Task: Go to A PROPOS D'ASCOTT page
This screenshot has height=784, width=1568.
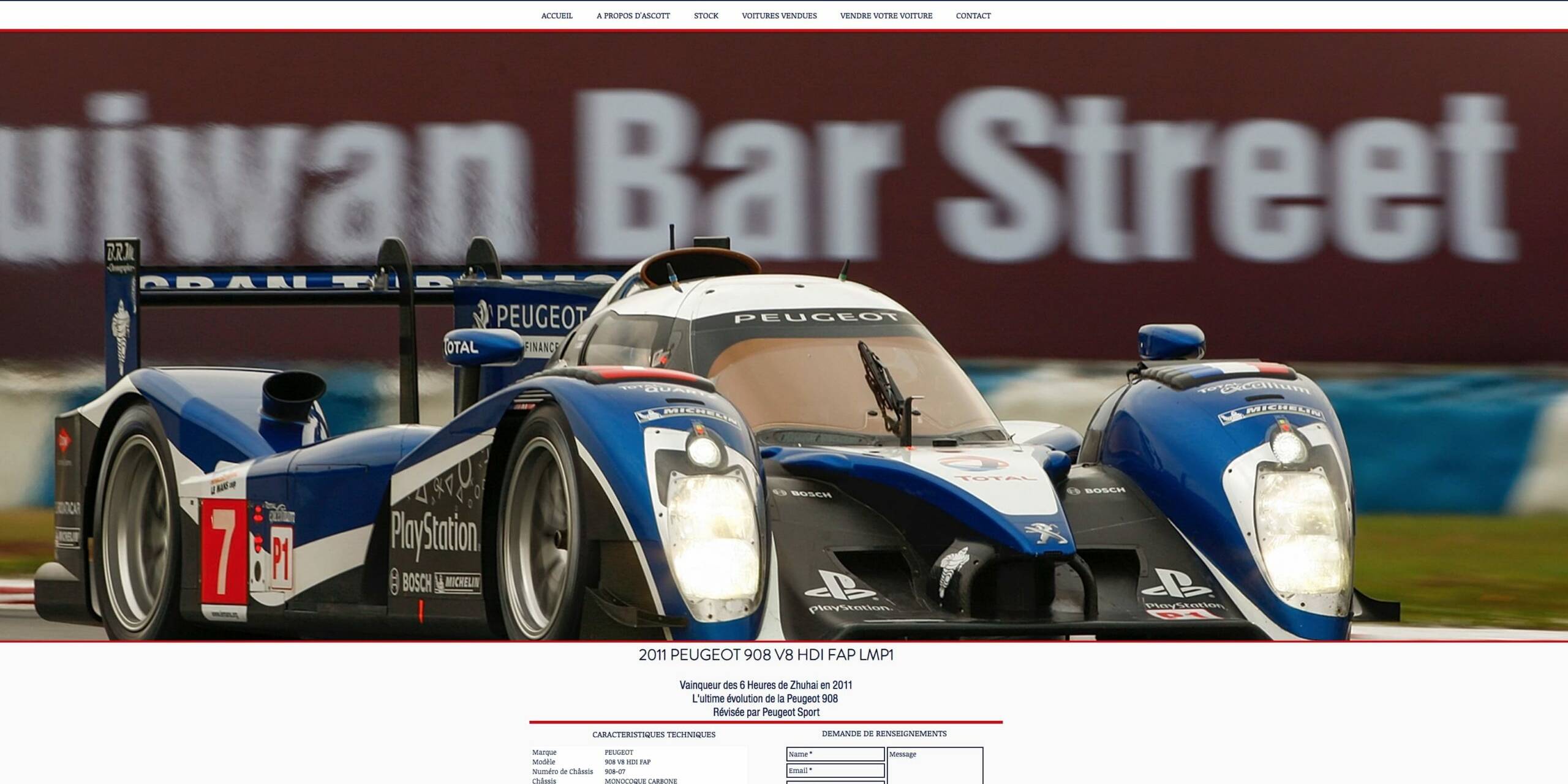Action: 633,16
